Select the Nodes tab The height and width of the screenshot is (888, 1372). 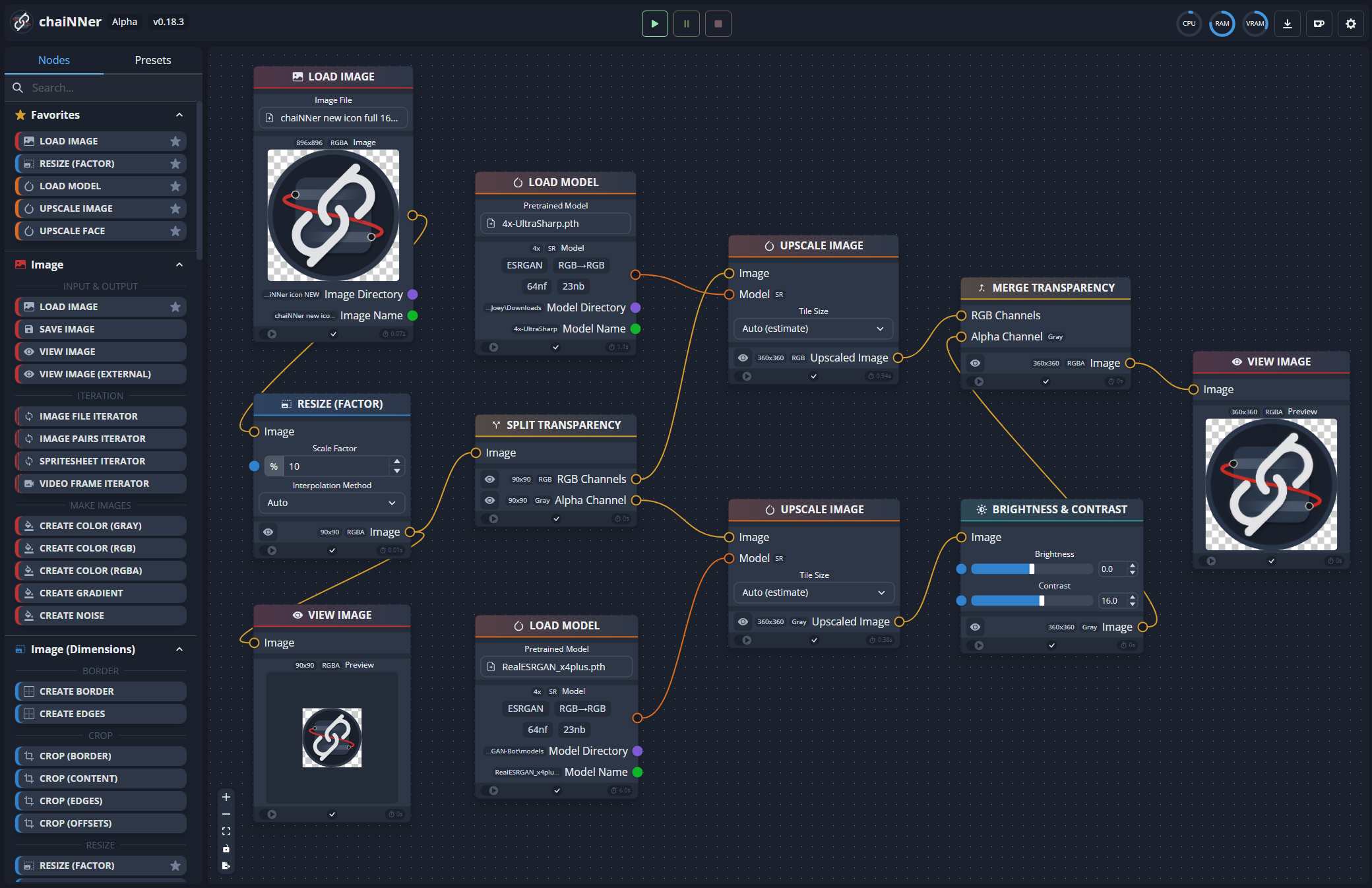coord(54,60)
